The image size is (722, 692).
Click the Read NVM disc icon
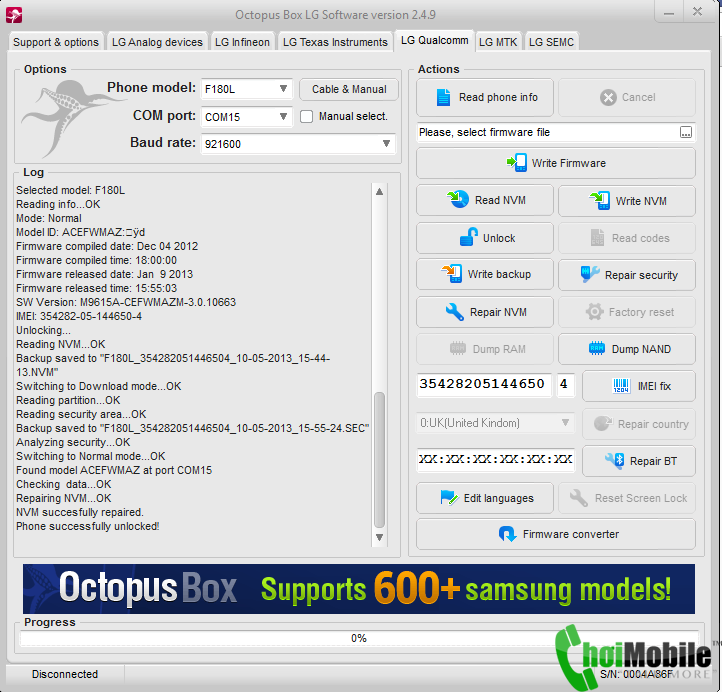[458, 199]
